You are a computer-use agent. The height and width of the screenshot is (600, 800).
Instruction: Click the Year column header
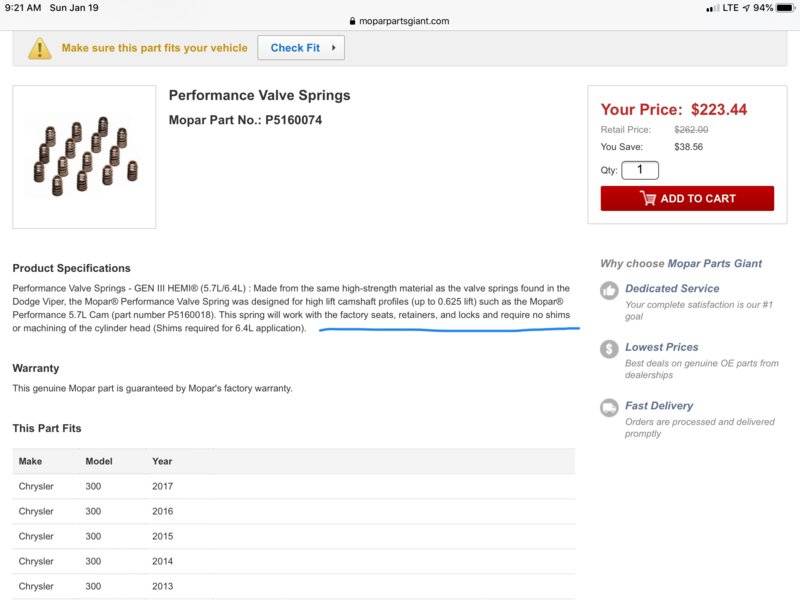pyautogui.click(x=162, y=461)
